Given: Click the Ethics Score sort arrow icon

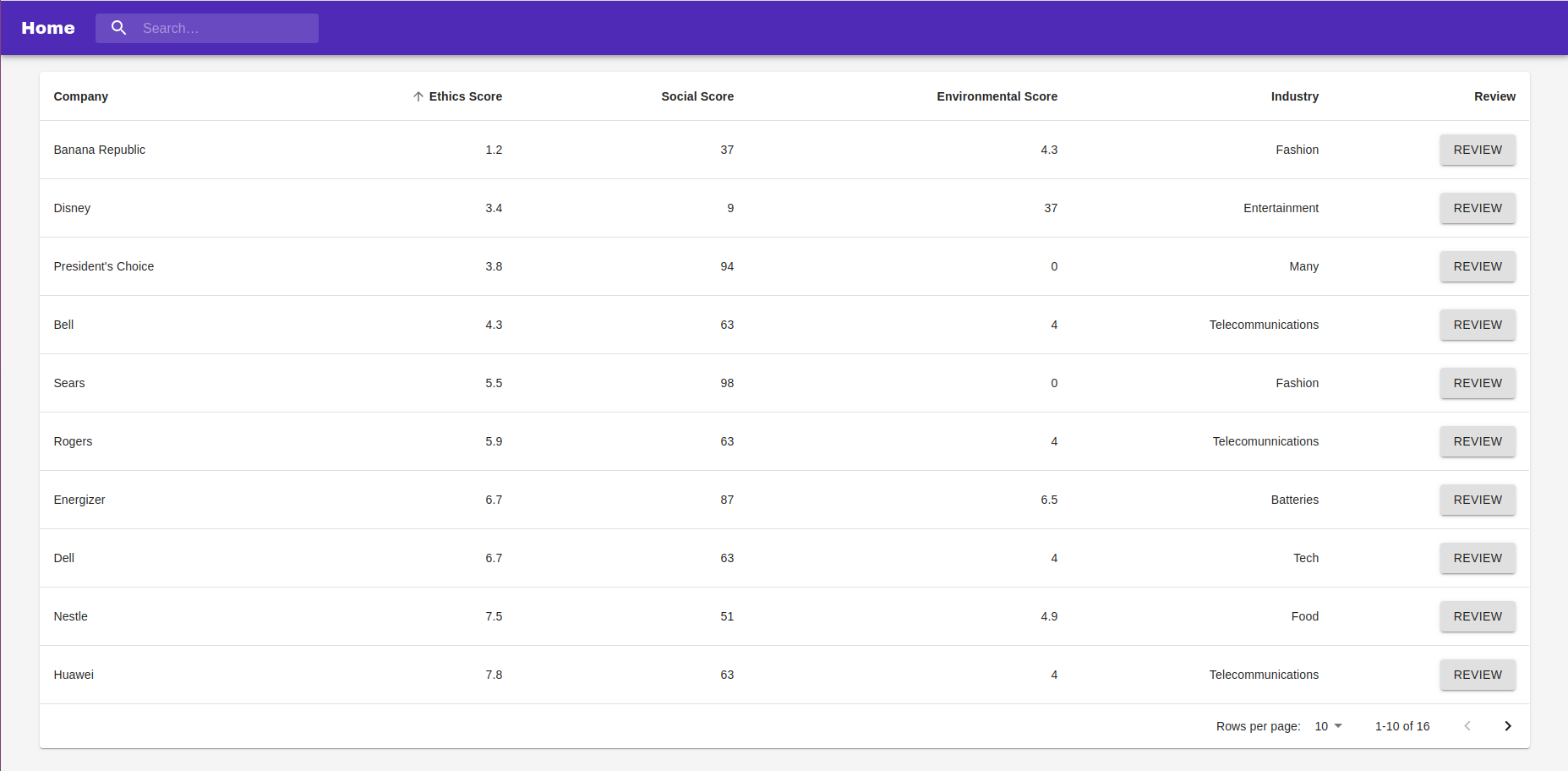Looking at the screenshot, I should 418,96.
